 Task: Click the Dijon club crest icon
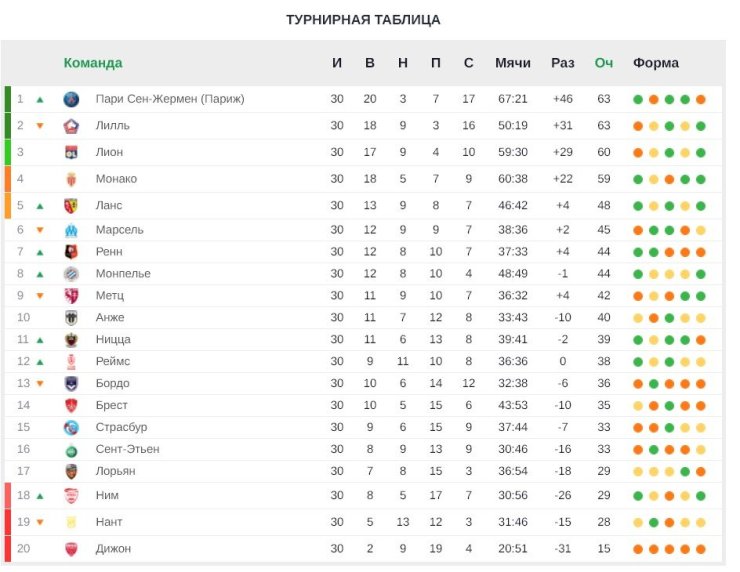[x=71, y=549]
